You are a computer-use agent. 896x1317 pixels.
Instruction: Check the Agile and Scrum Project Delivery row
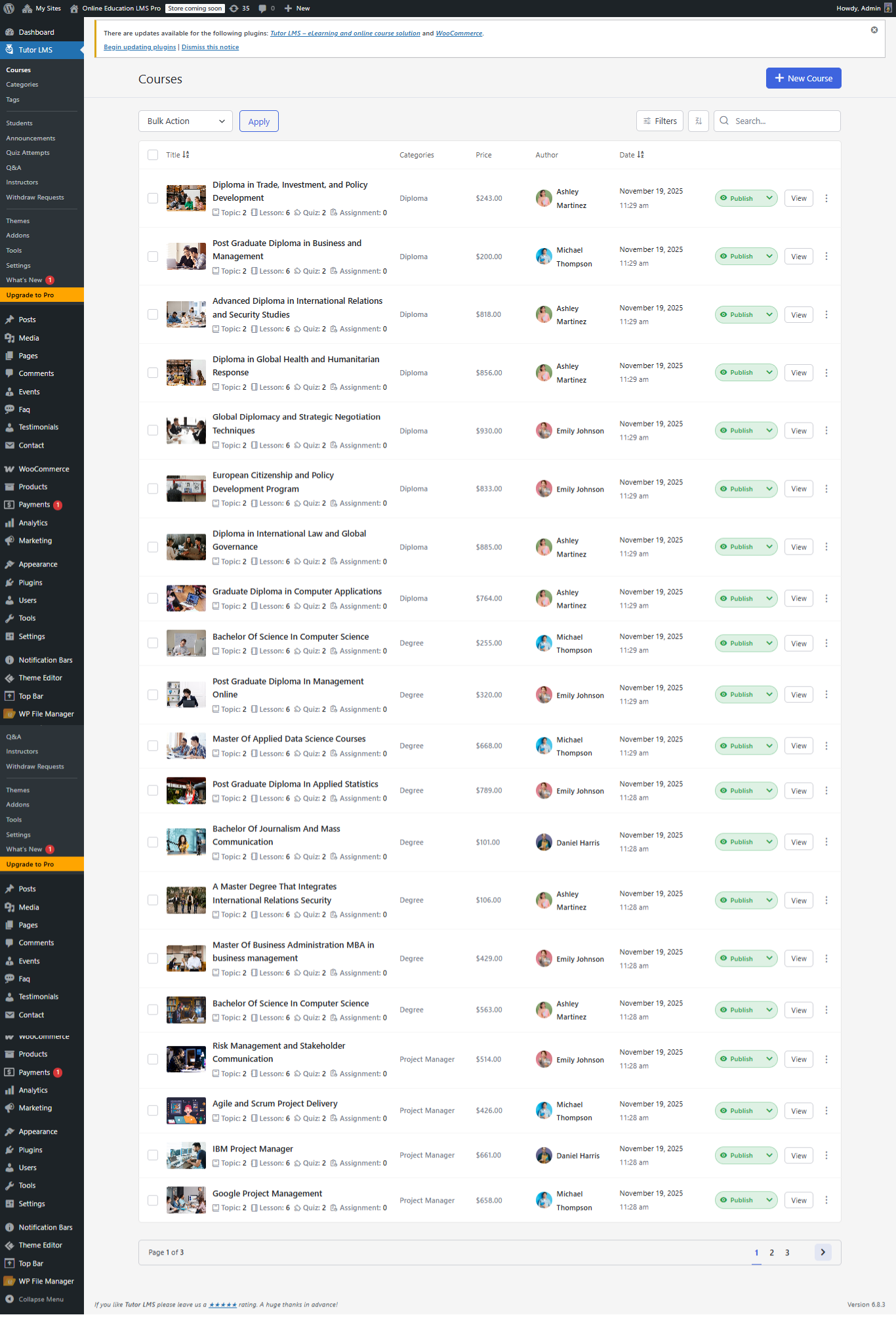pos(153,1111)
